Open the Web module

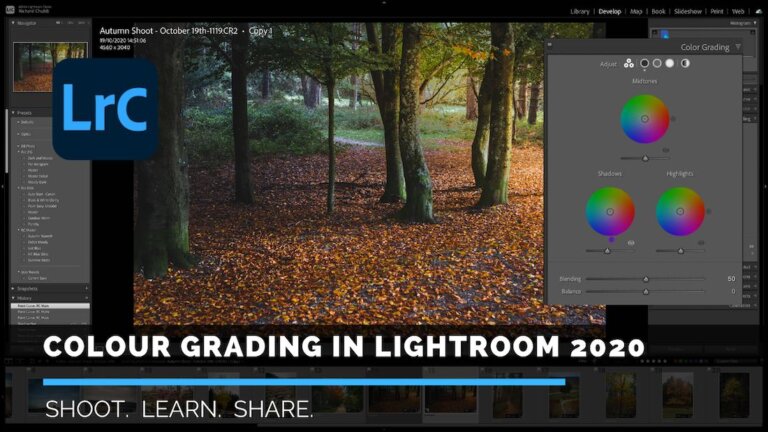(x=738, y=11)
